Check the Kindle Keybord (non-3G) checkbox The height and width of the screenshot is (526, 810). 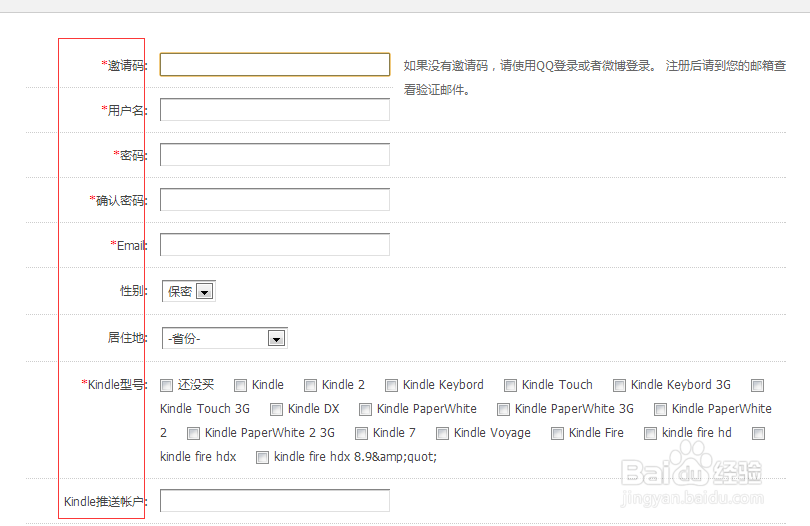391,385
